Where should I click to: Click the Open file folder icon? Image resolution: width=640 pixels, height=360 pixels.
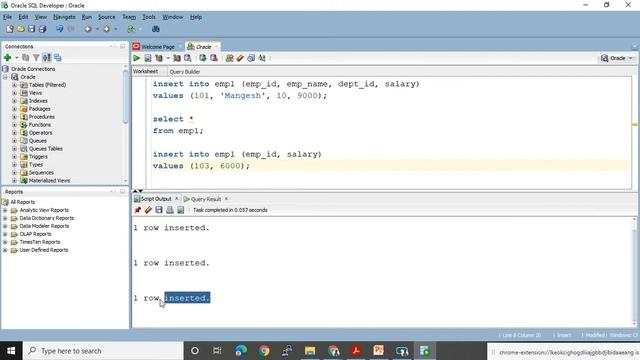20,29
